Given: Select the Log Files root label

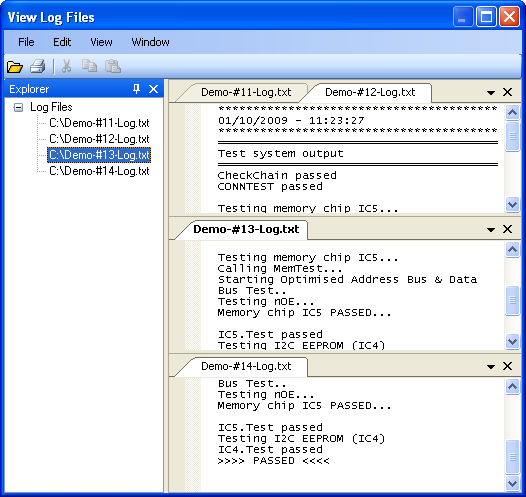Looking at the screenshot, I should 51,107.
